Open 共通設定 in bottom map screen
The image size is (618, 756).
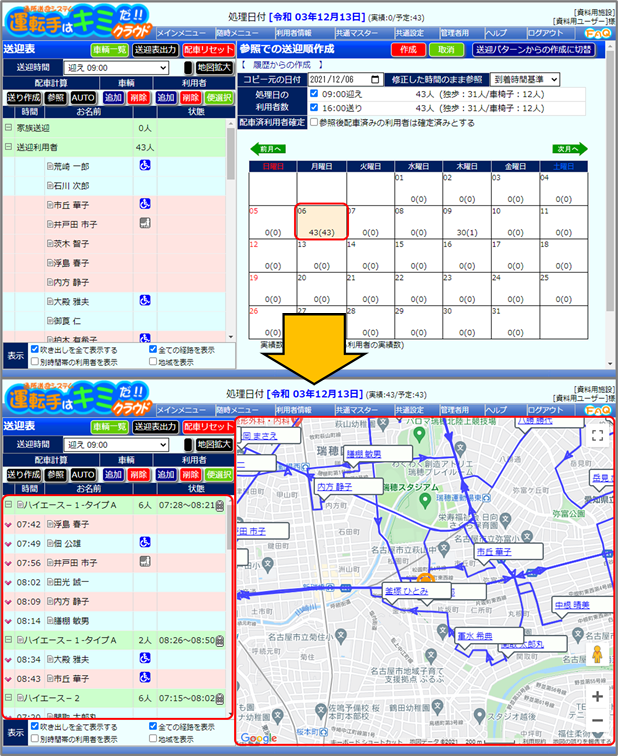pos(410,410)
